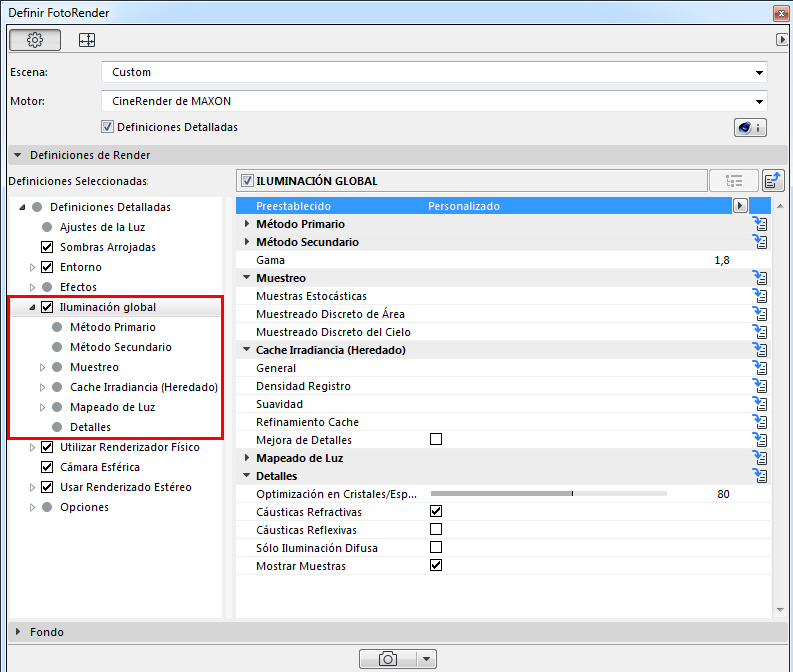Toggle Entorno checkbox in the tree

(x=47, y=267)
